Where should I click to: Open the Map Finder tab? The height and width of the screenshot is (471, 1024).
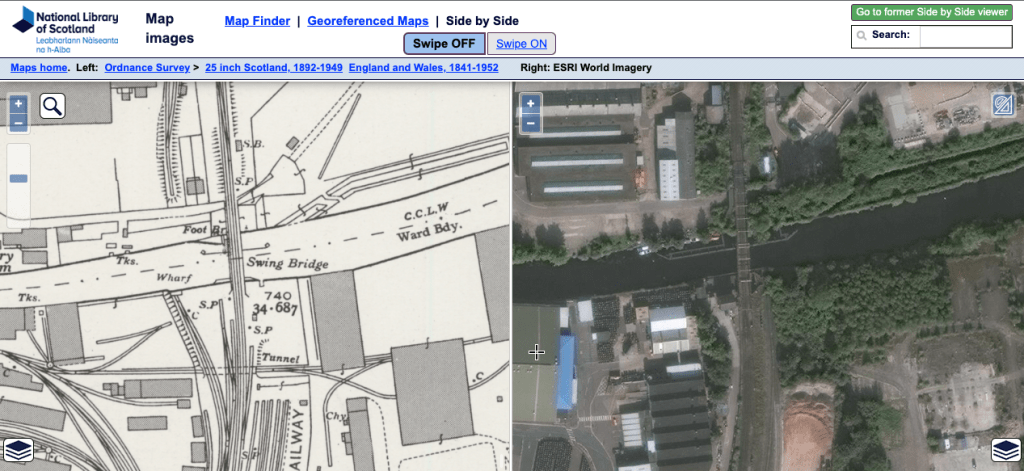[257, 21]
